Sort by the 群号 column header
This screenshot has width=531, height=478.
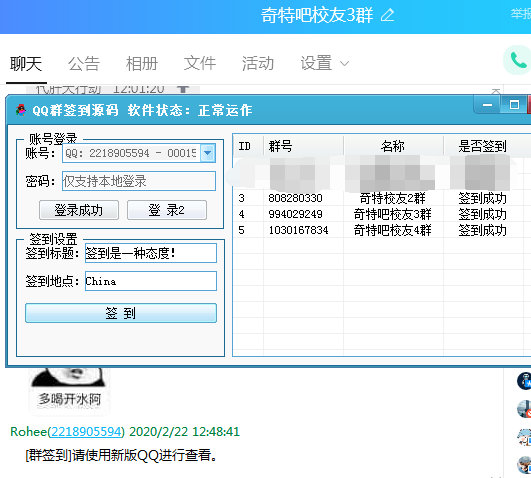pyautogui.click(x=303, y=146)
